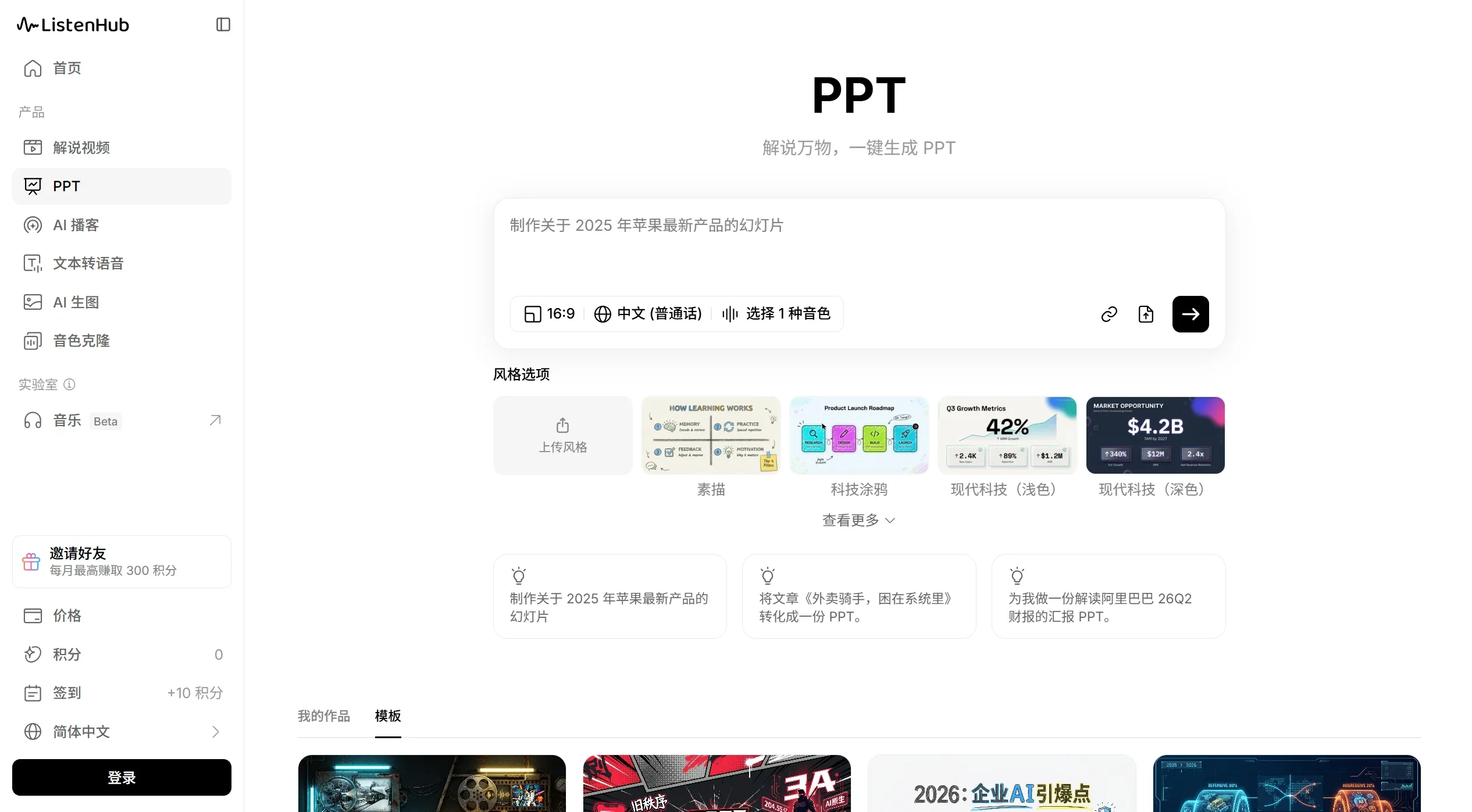The image size is (1472, 812).
Task: Open the 音色克隆 feature
Action: coord(81,341)
